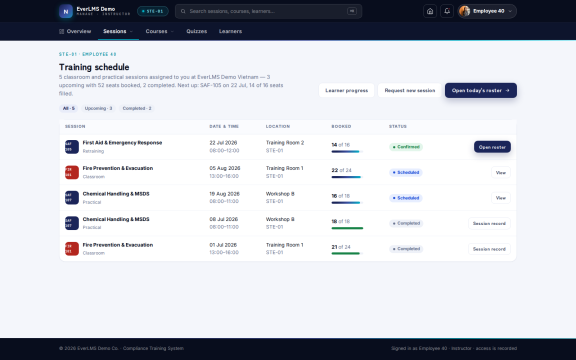This screenshot has width=576, height=360.
Task: Click session icon for 08 Jul 2026 Chemical Handling
Action: [x=72, y=223]
